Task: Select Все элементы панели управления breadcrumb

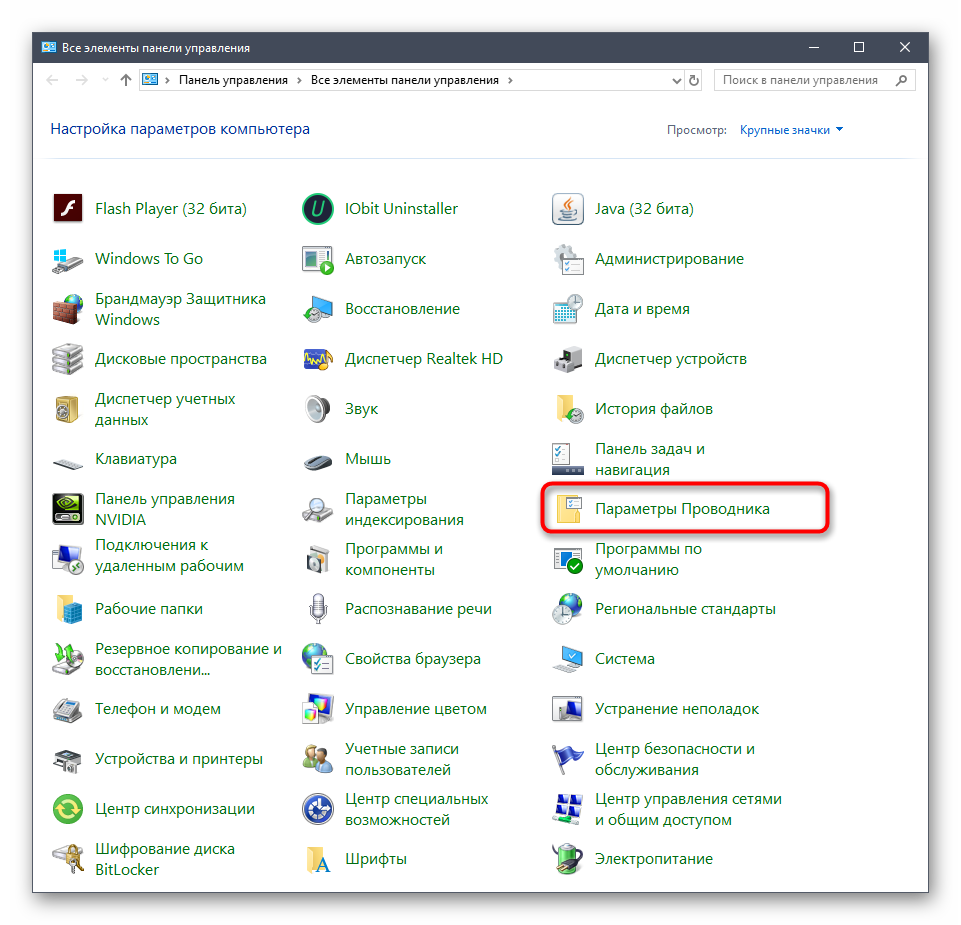Action: coord(406,80)
